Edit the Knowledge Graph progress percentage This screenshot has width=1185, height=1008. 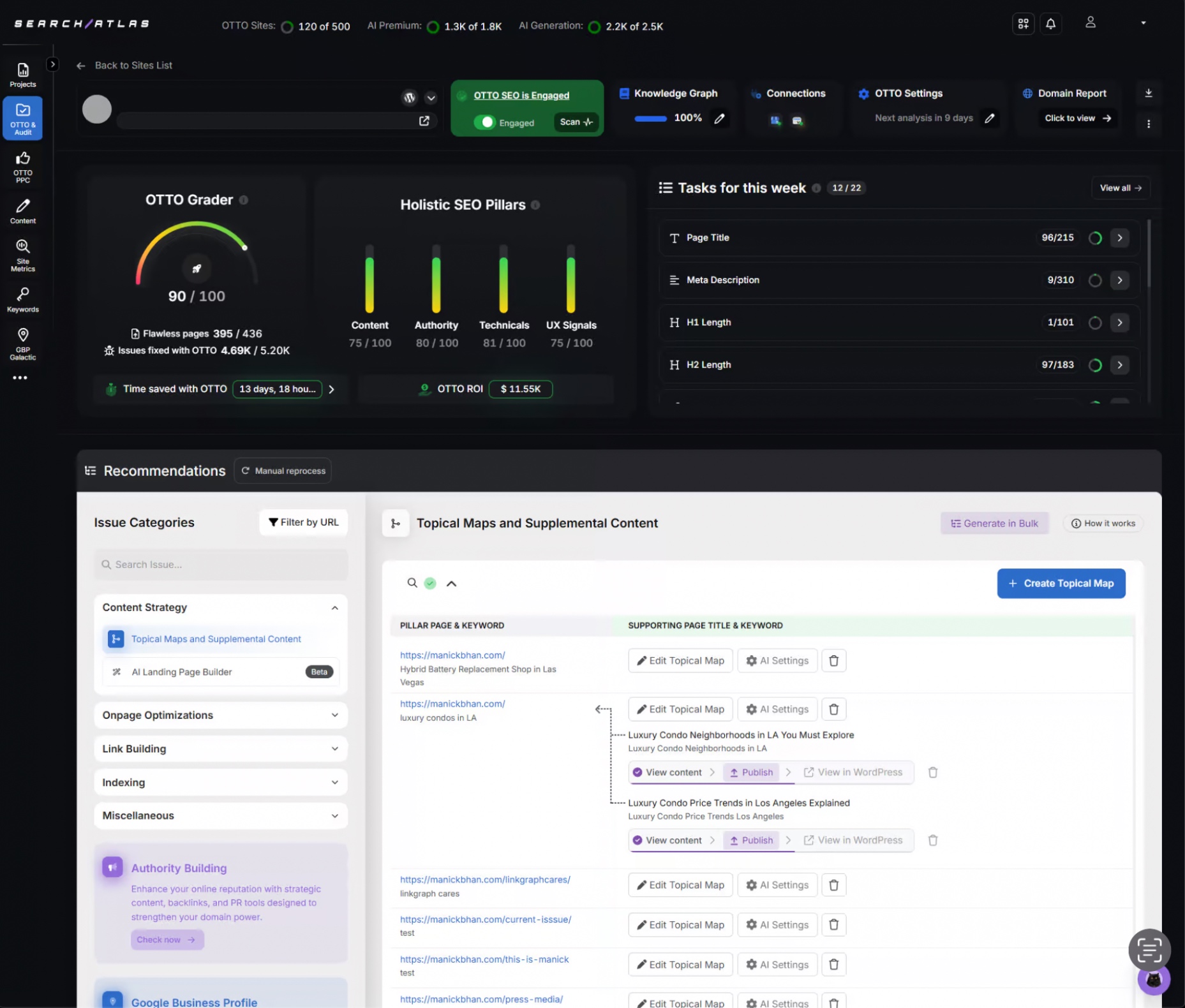(x=720, y=118)
